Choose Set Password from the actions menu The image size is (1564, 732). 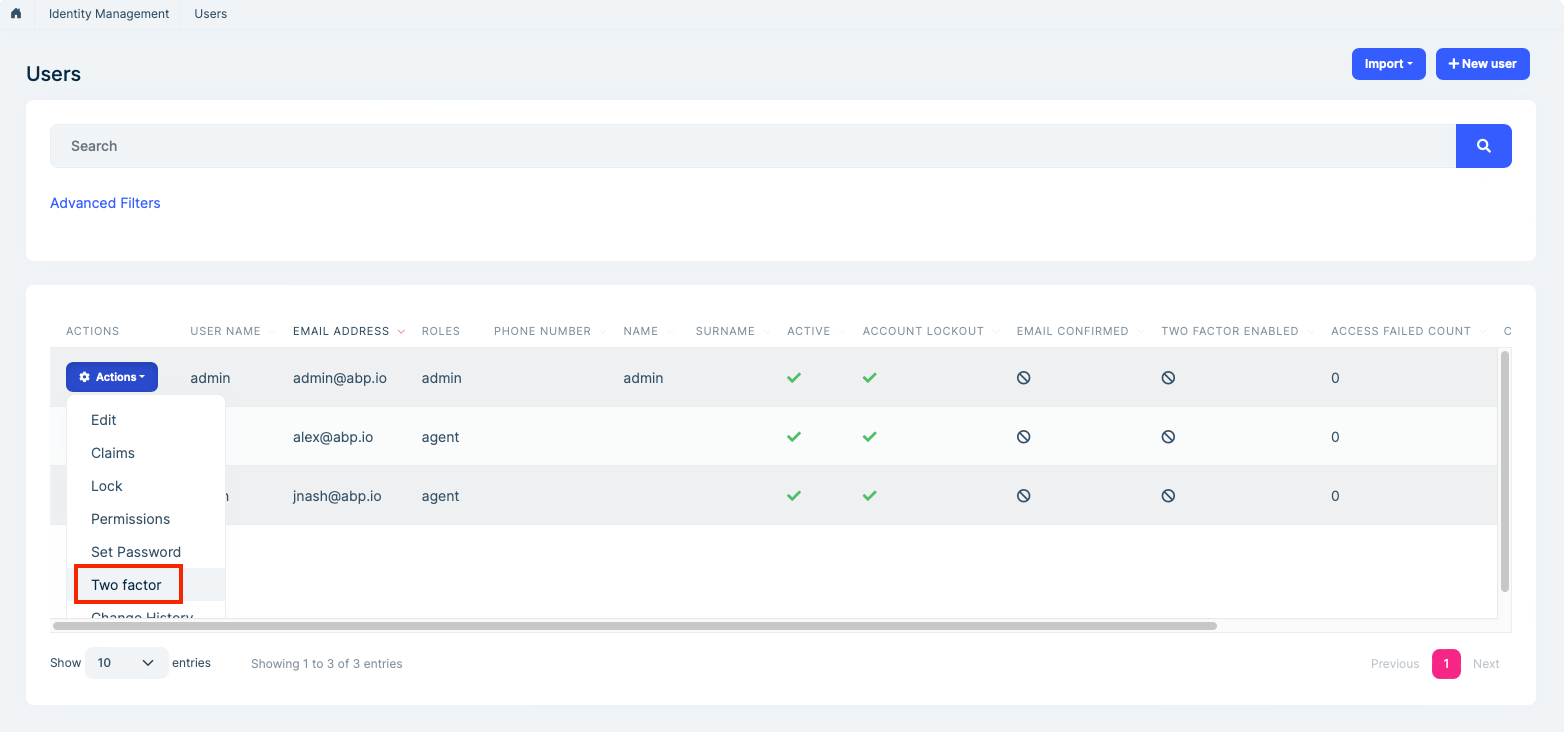[136, 551]
